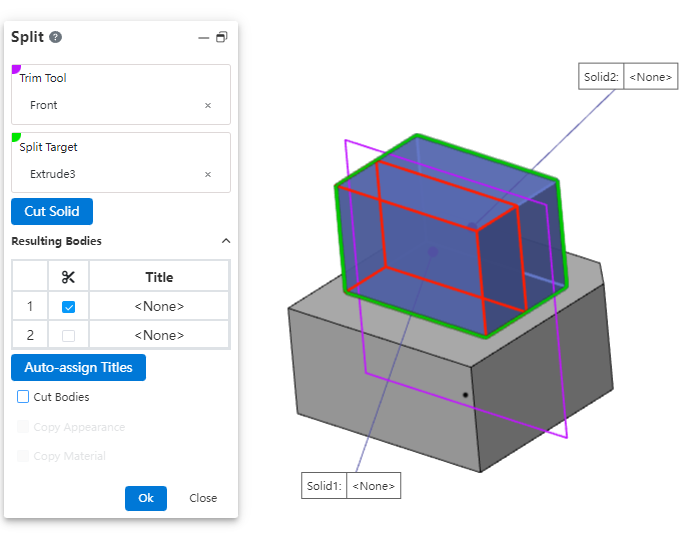
Task: Click the help question mark icon beside Split
Action: coord(56,37)
